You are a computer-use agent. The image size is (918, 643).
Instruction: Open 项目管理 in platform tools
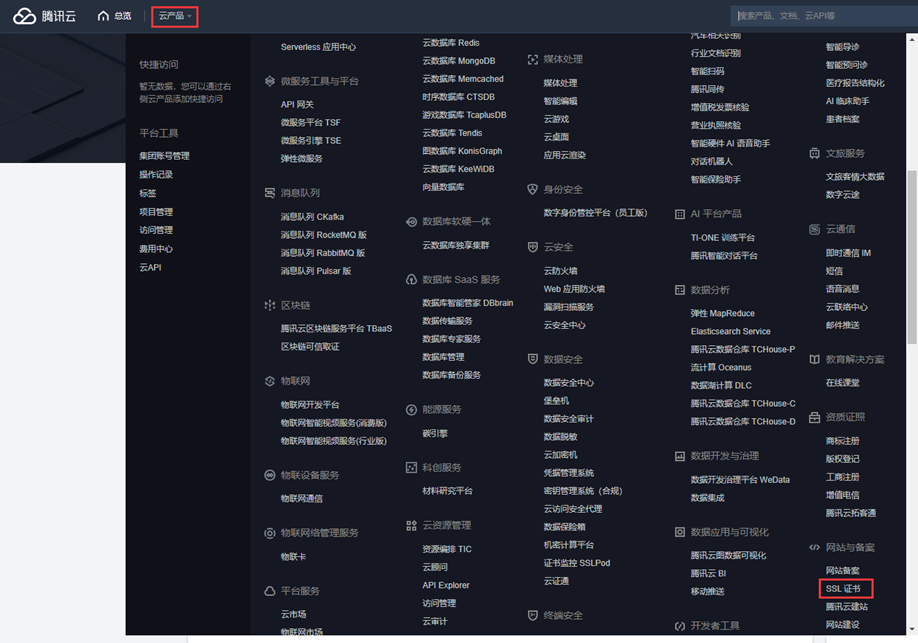[156, 212]
